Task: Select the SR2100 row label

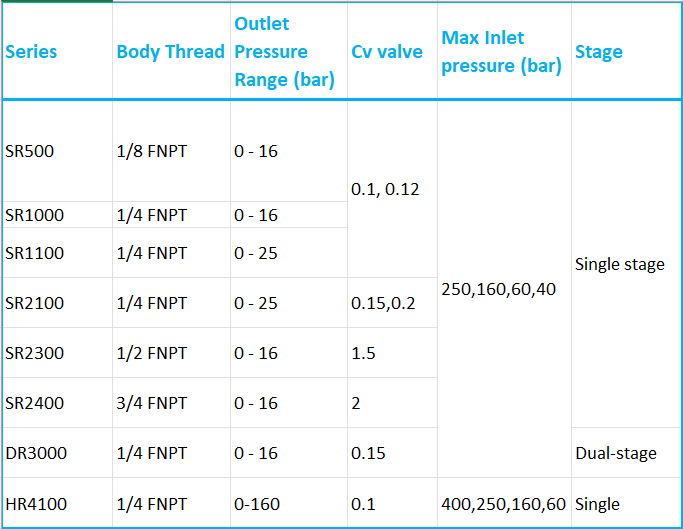Action: [x=34, y=303]
